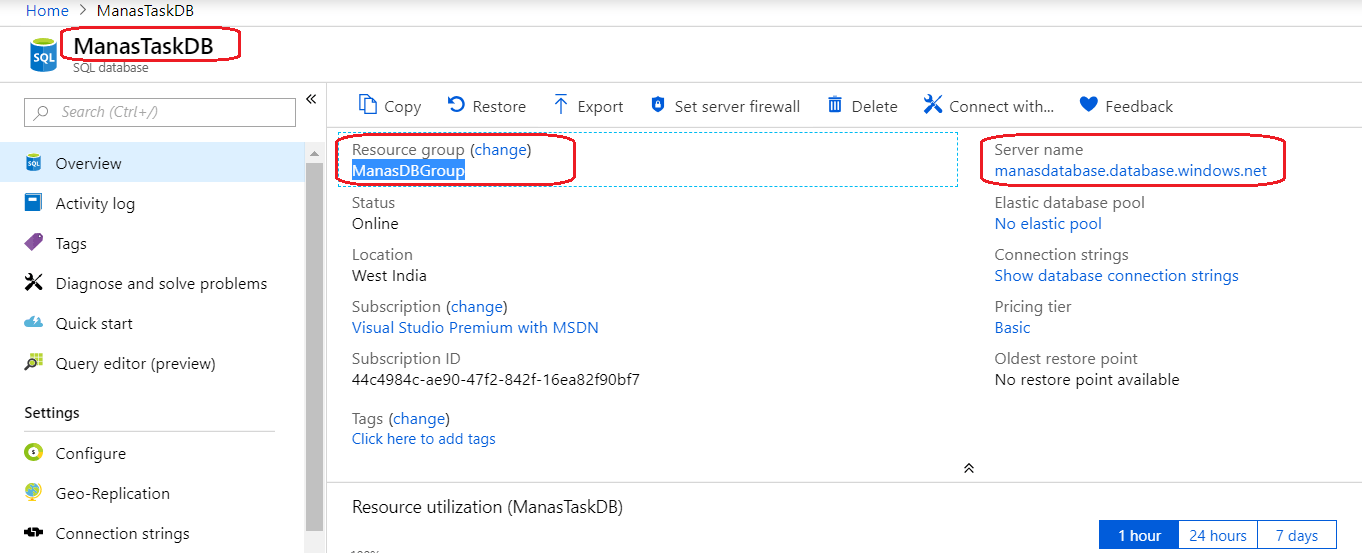Select the 24 hours time range
The height and width of the screenshot is (553, 1362).
point(1218,535)
